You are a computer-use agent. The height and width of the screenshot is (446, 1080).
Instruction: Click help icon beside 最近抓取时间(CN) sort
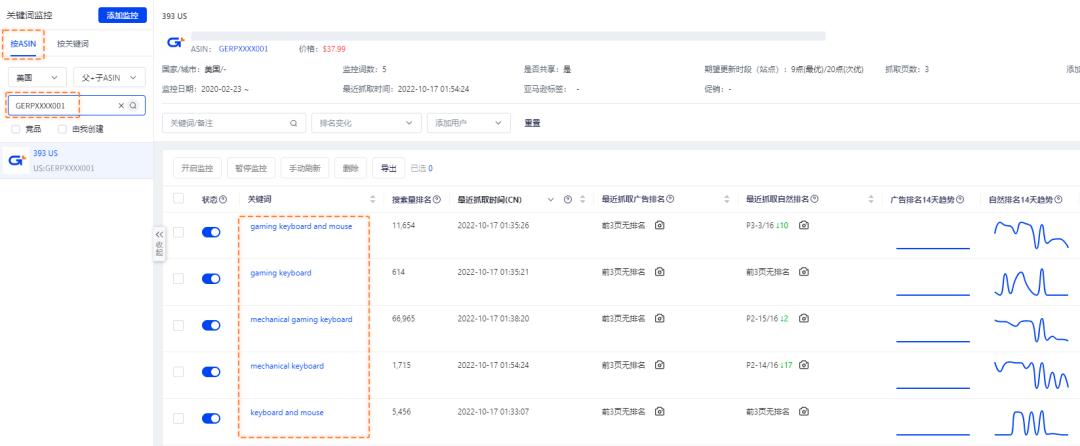(x=568, y=200)
